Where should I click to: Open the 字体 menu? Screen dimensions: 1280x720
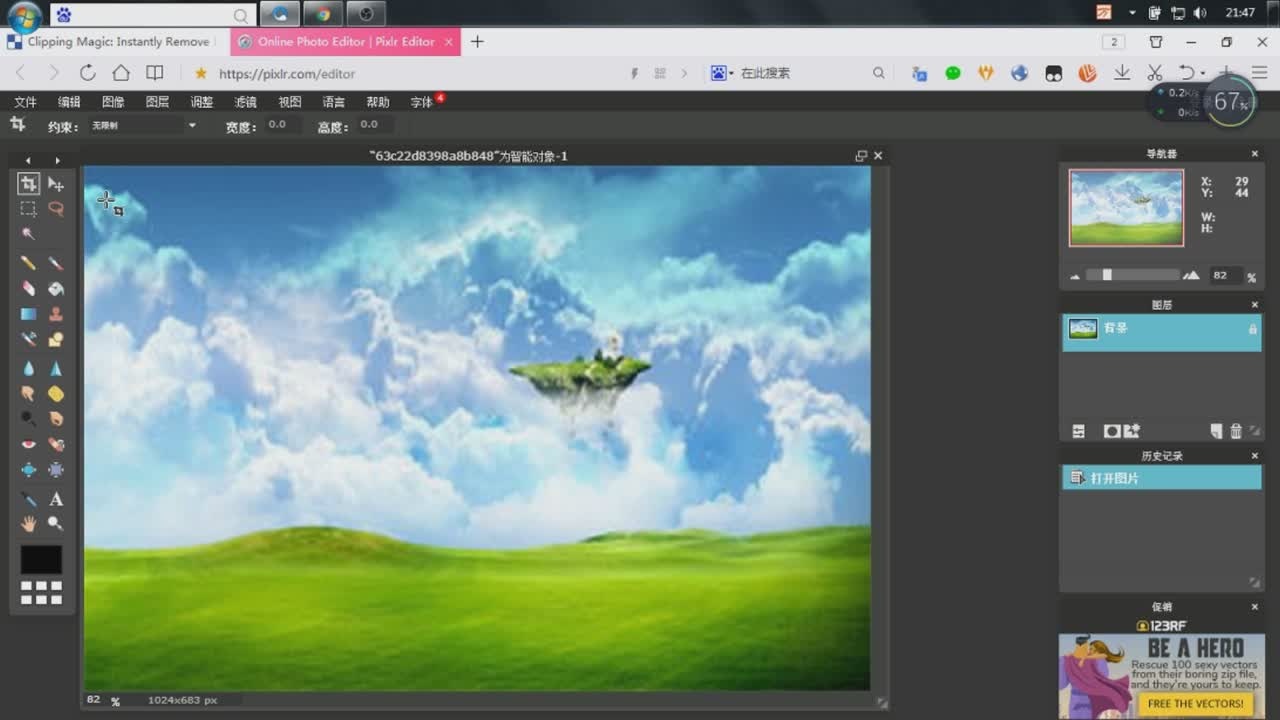point(421,102)
